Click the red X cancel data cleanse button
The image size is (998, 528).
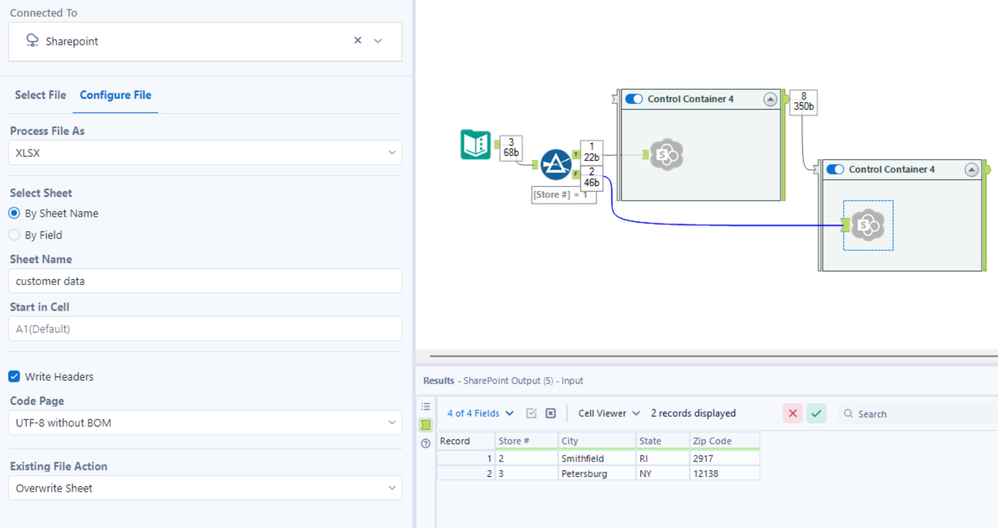point(792,413)
